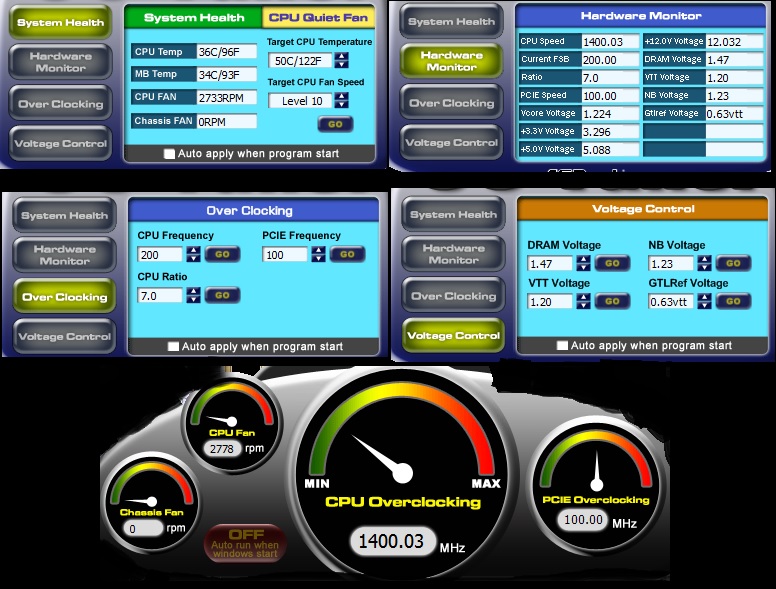
Task: Click the highlighted Hardware Monitor sidebar button
Action: click(451, 61)
